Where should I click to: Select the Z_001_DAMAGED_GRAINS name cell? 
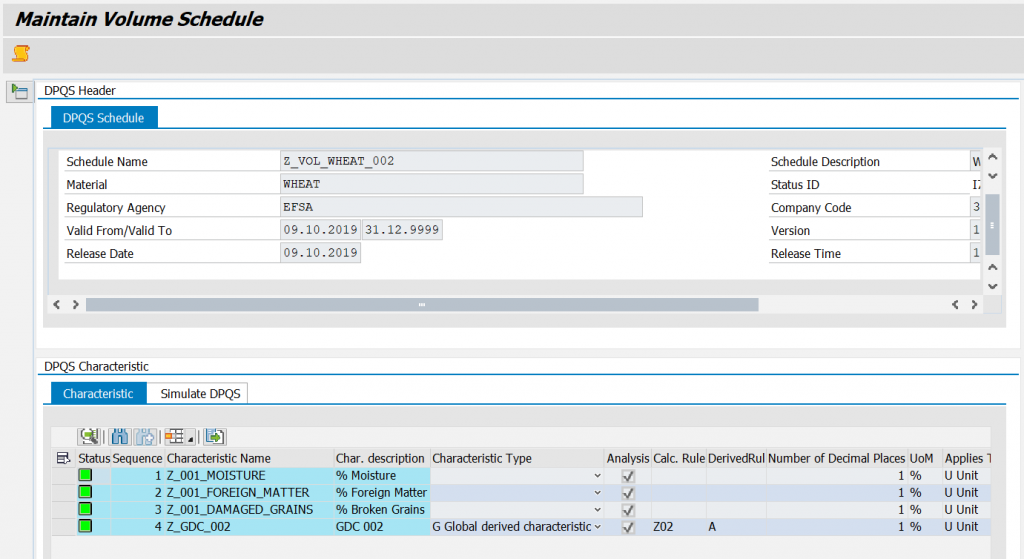tap(249, 509)
